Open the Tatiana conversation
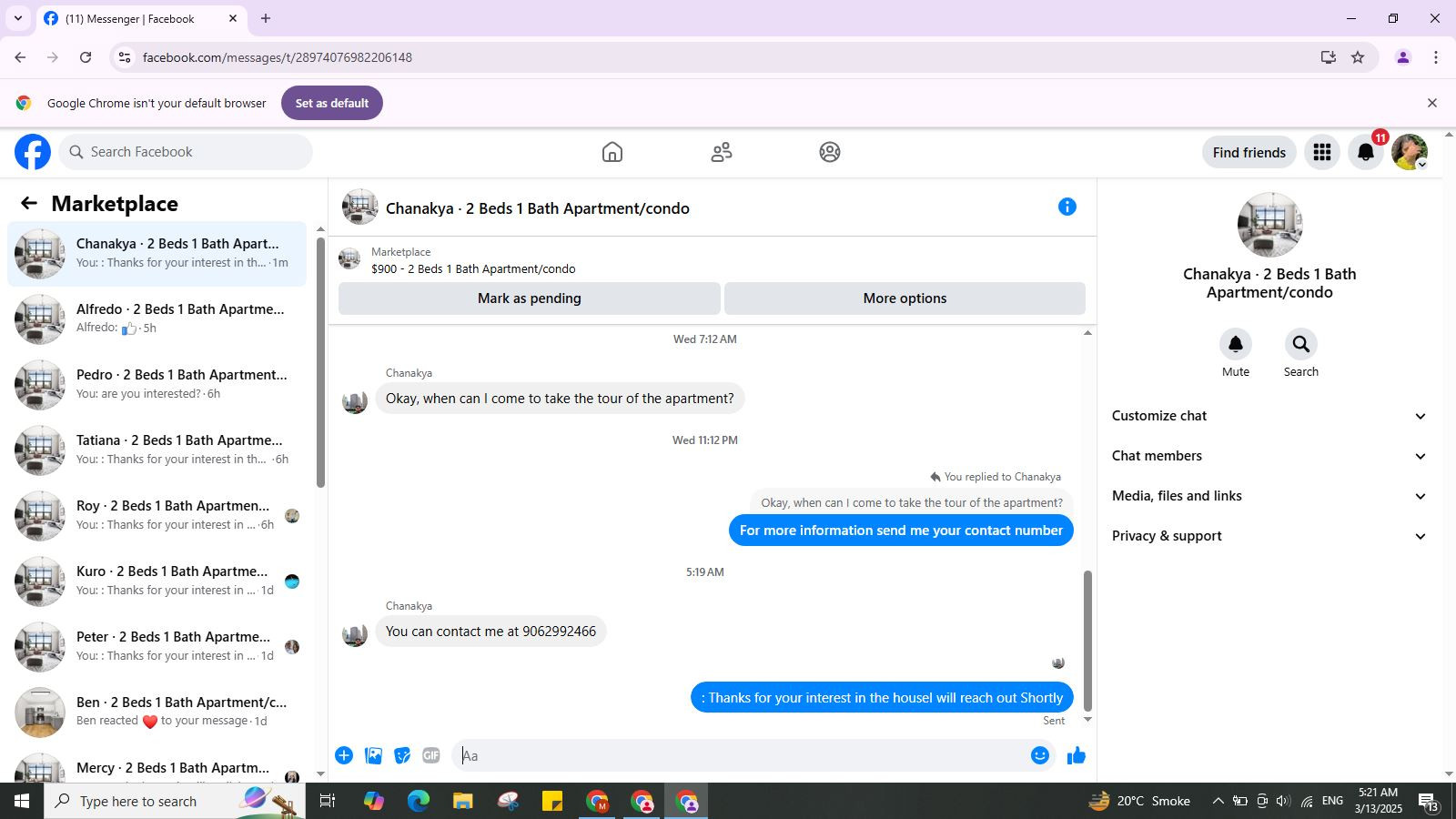 point(157,450)
